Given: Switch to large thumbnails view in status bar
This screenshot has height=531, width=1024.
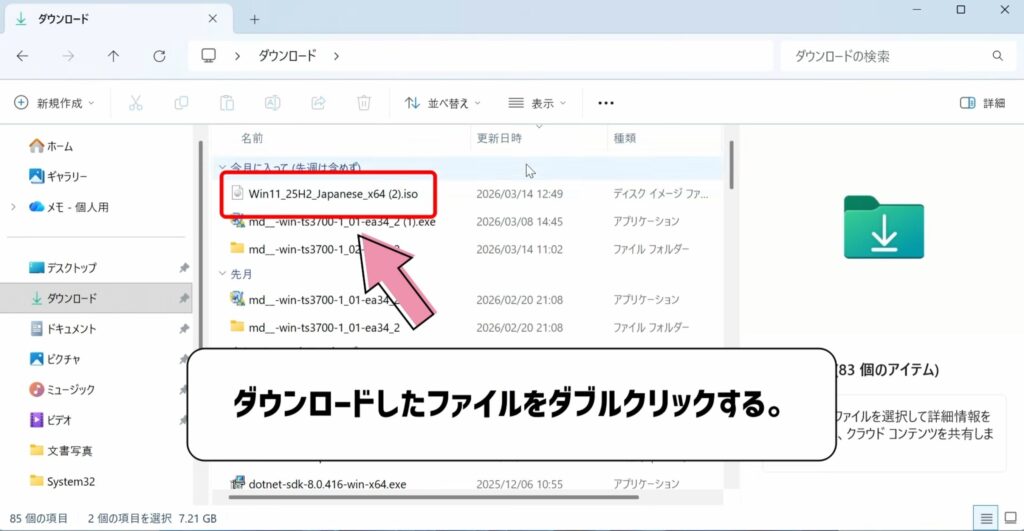Looking at the screenshot, I should pos(1010,518).
